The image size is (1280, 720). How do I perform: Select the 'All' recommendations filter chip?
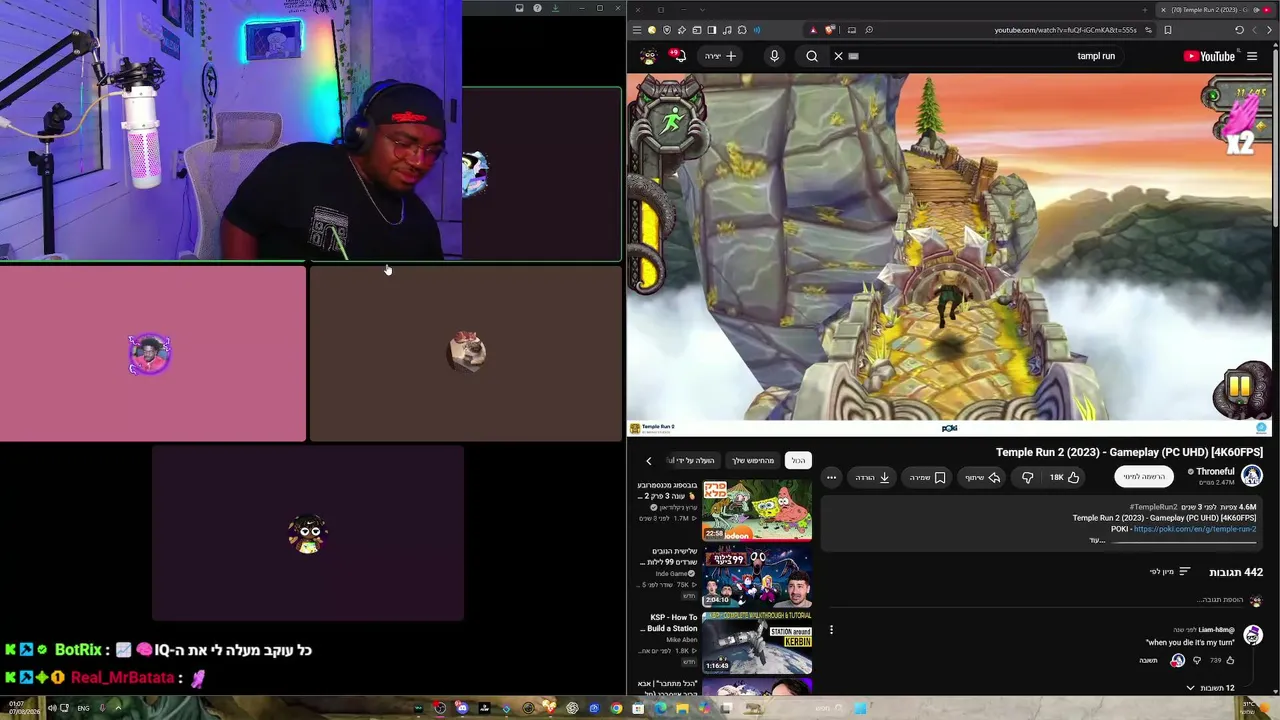pos(798,461)
